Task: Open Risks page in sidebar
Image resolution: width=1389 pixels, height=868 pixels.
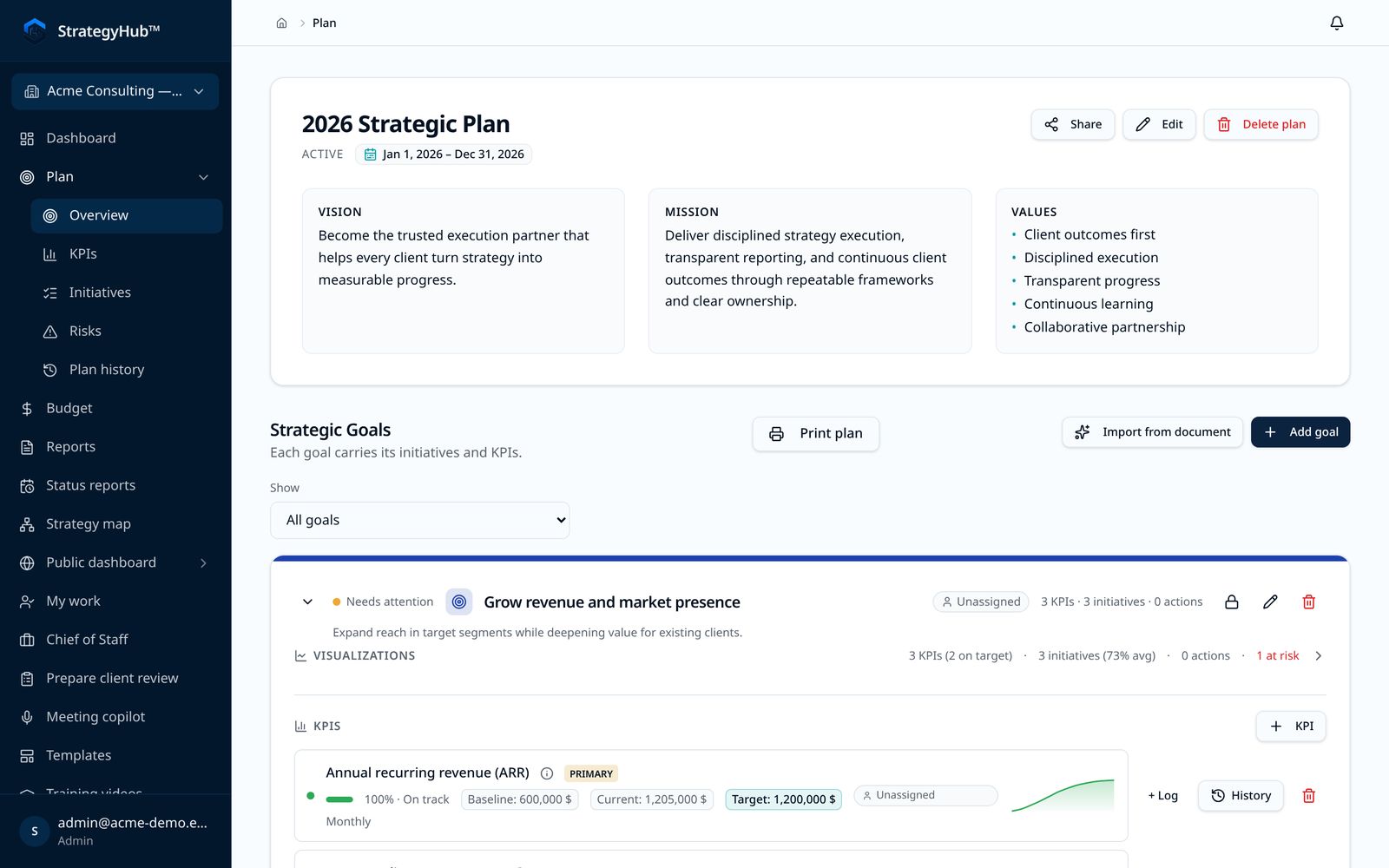Action: (127, 331)
